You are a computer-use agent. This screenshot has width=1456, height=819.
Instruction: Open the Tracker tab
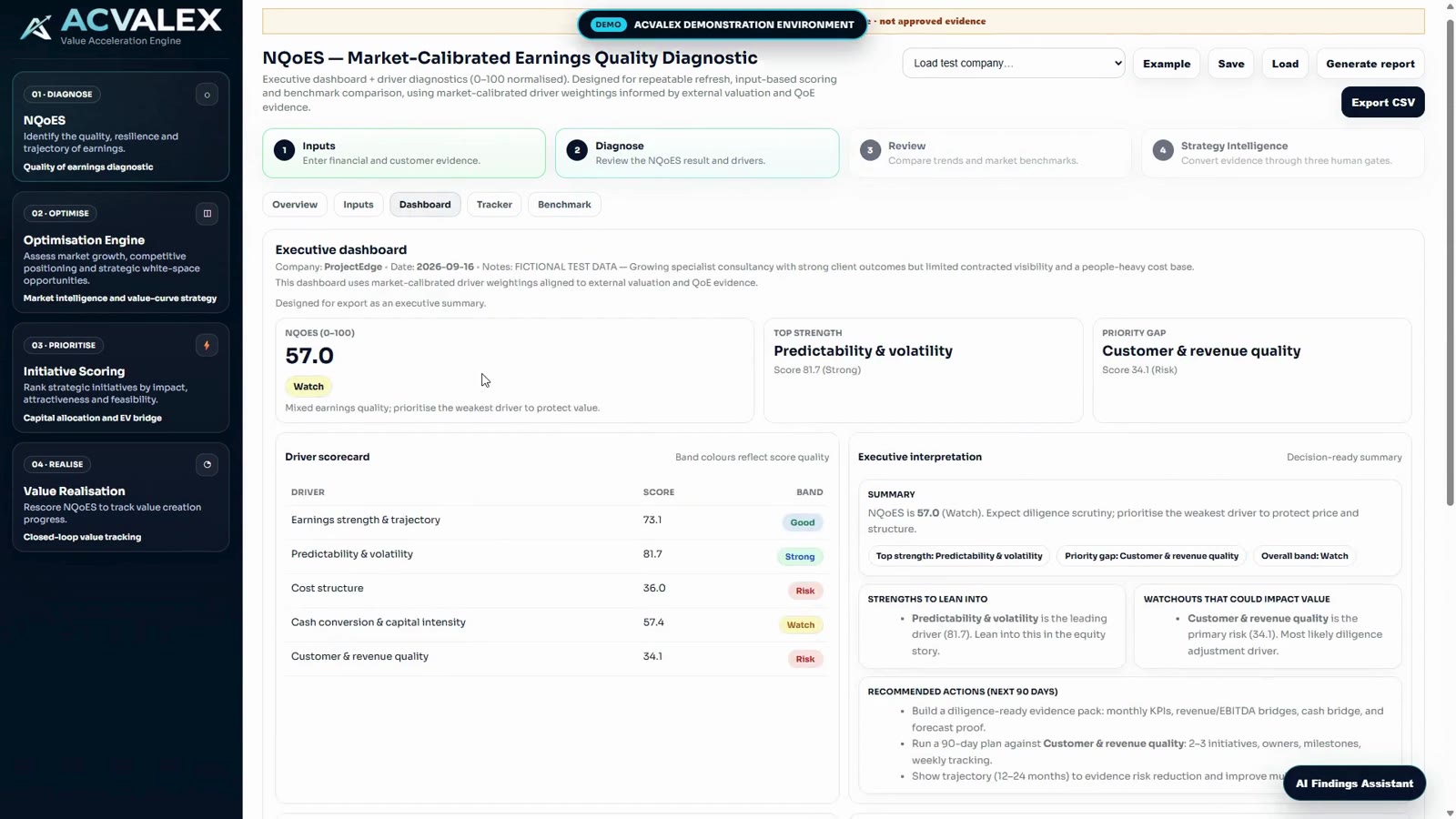[x=494, y=205]
